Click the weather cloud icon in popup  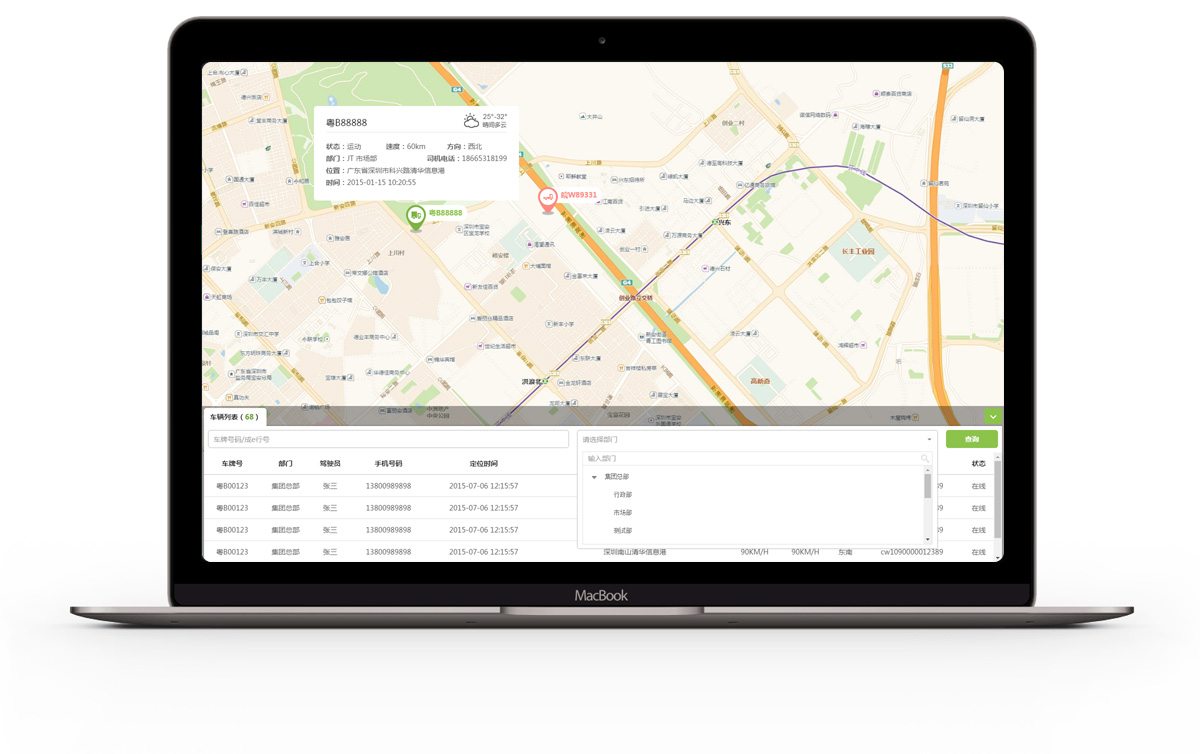(x=470, y=121)
